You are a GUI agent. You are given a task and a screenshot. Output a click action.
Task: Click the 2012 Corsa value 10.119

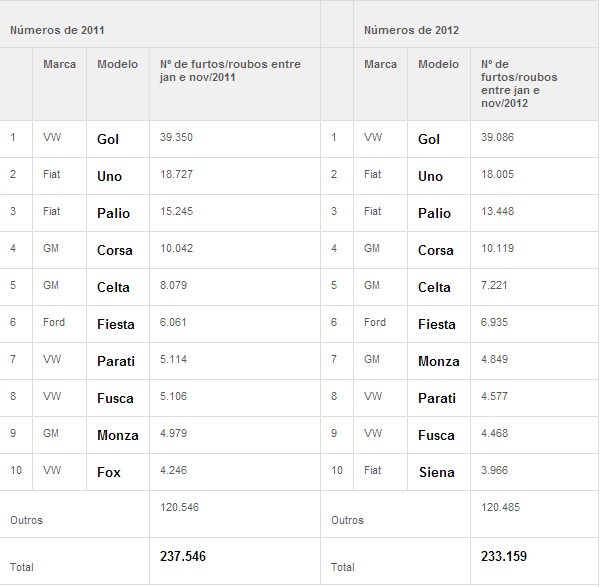[497, 249]
